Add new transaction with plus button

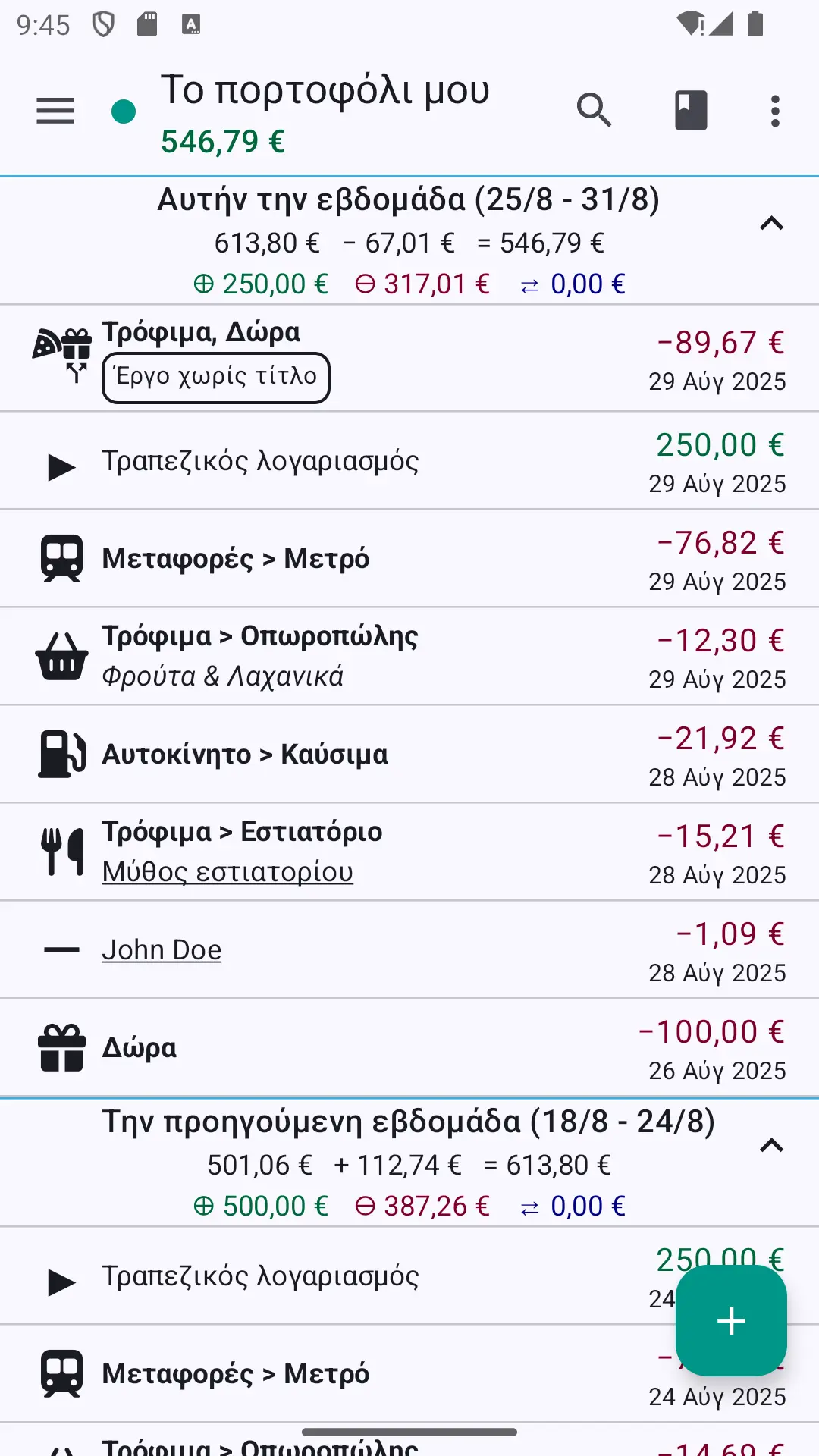pyautogui.click(x=731, y=1320)
